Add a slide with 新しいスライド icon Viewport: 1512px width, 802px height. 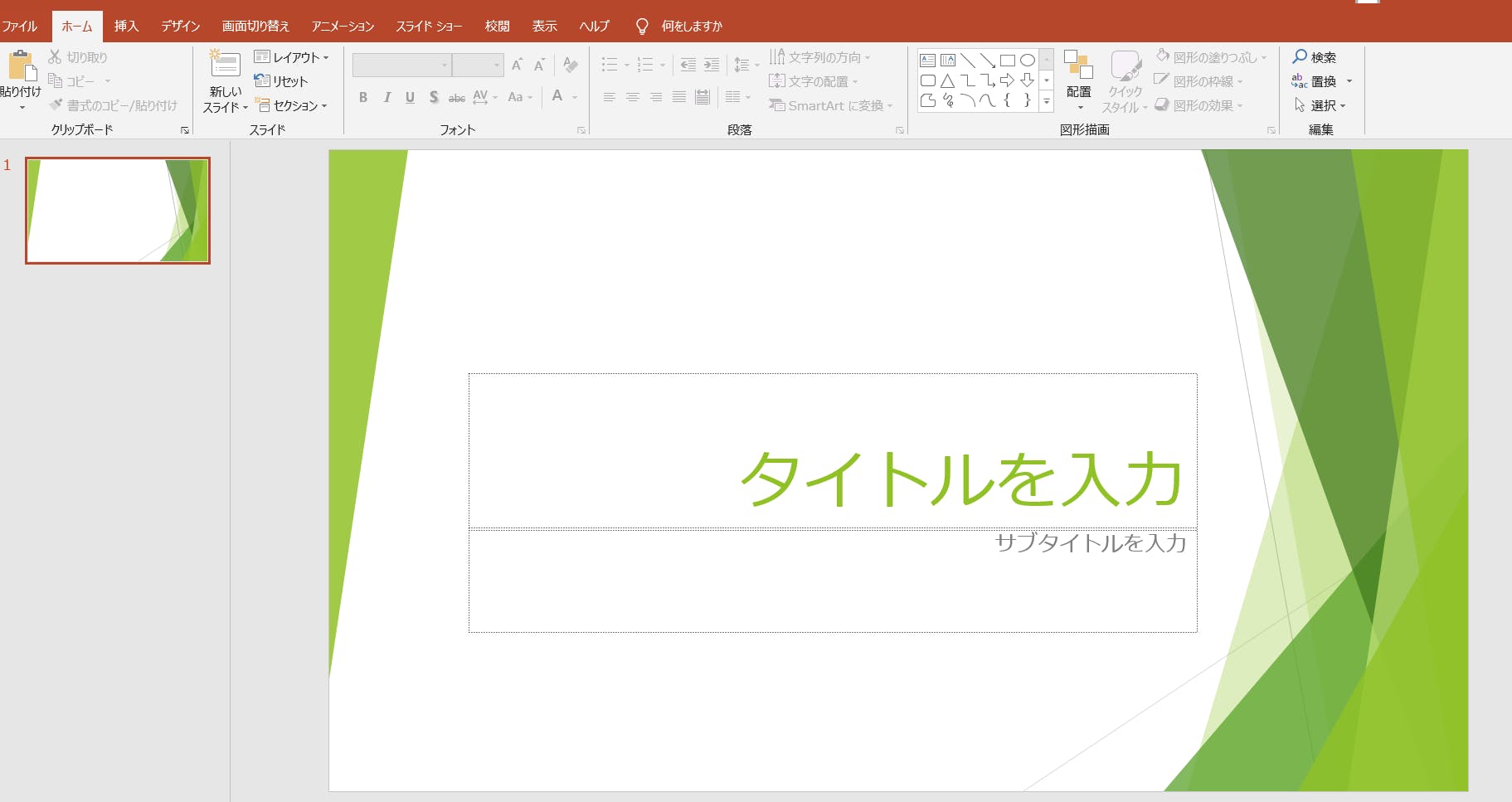[x=225, y=66]
